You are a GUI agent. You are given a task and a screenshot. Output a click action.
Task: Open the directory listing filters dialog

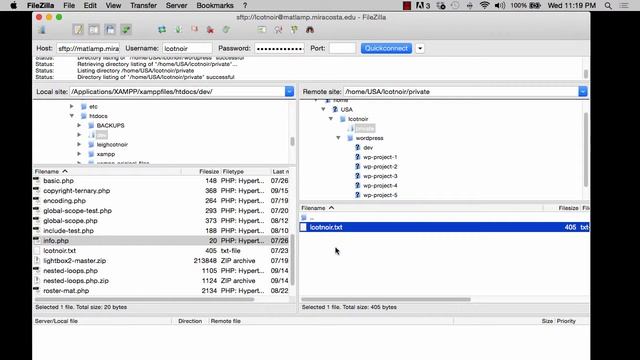tap(262, 30)
